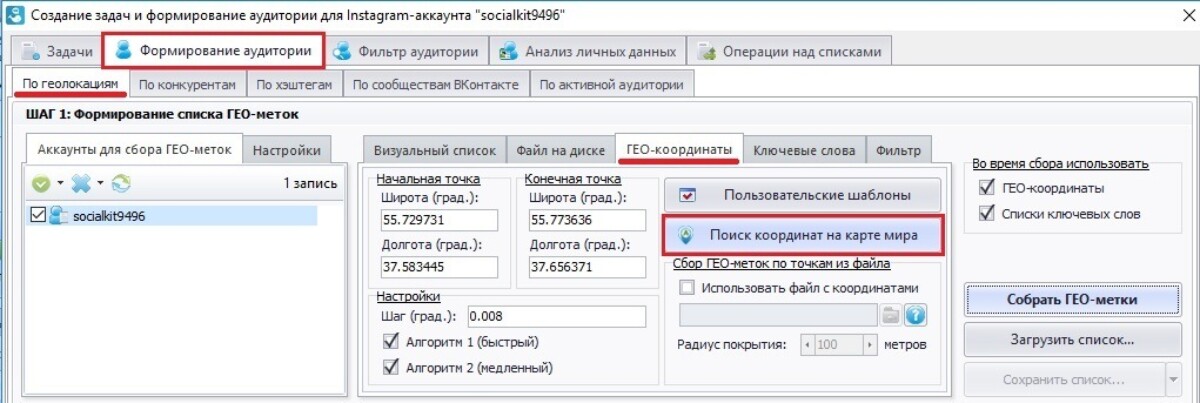Click Поиск координат на карте мира button

pos(802,235)
